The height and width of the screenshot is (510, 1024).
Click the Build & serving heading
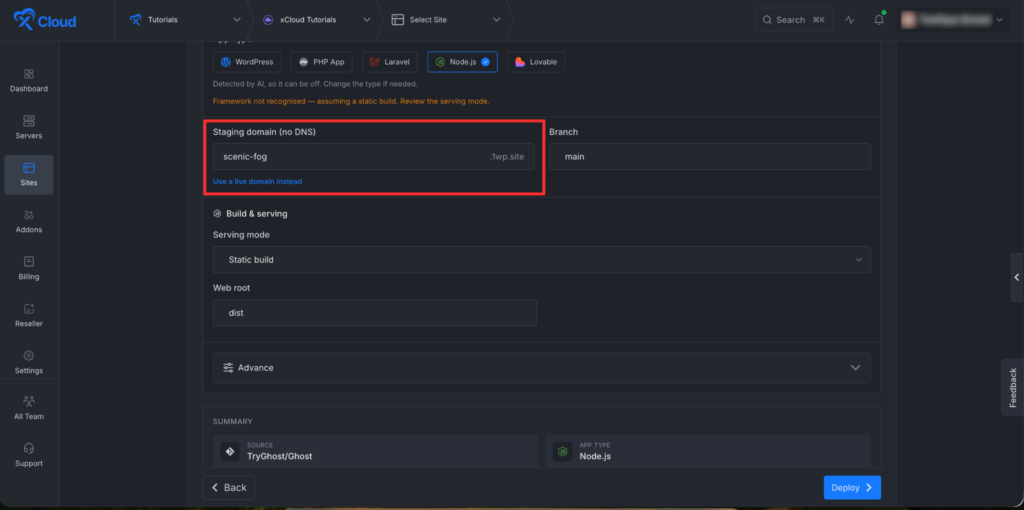[257, 214]
